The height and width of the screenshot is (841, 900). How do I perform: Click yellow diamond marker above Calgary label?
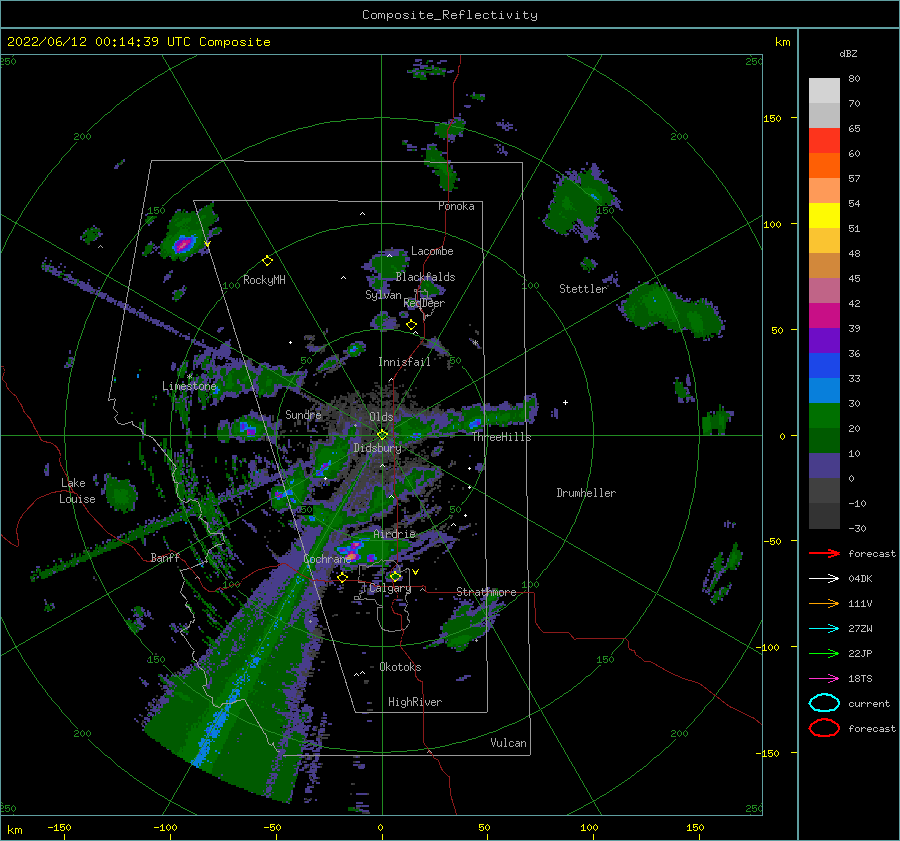tap(395, 576)
